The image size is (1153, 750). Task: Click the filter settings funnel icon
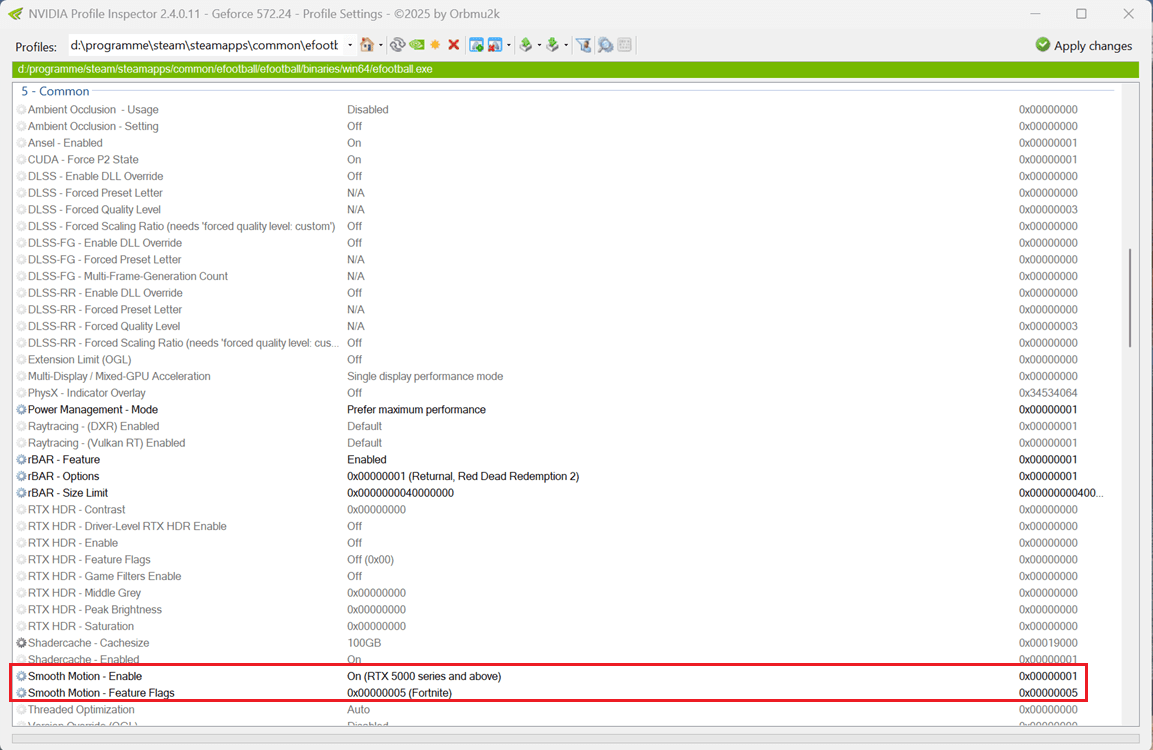(x=584, y=45)
